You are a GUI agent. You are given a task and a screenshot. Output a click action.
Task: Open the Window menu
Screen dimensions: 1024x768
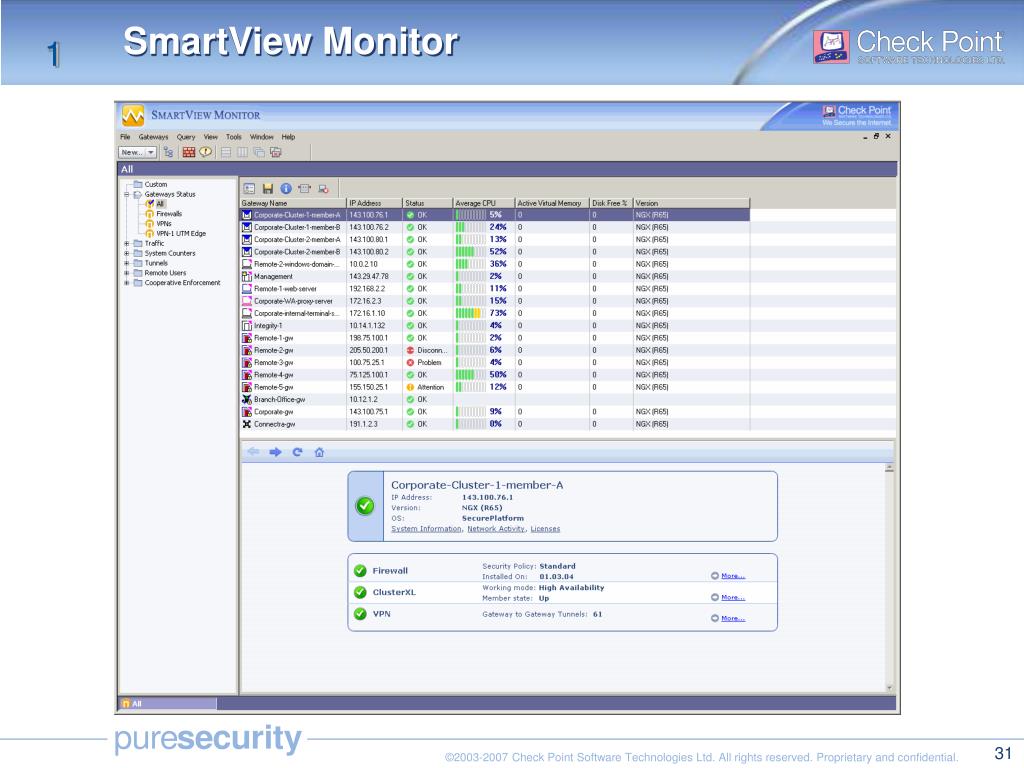[261, 137]
